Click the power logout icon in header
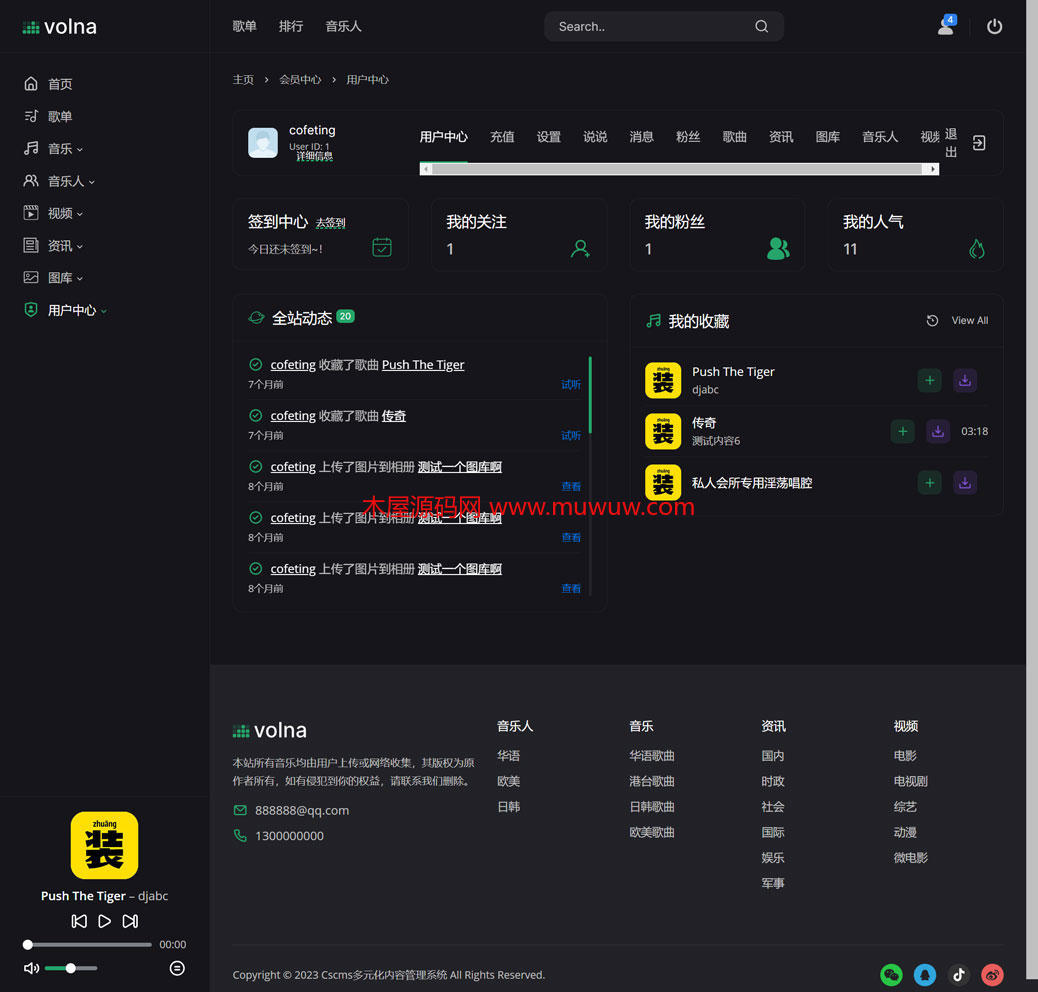The height and width of the screenshot is (992, 1038). [994, 27]
